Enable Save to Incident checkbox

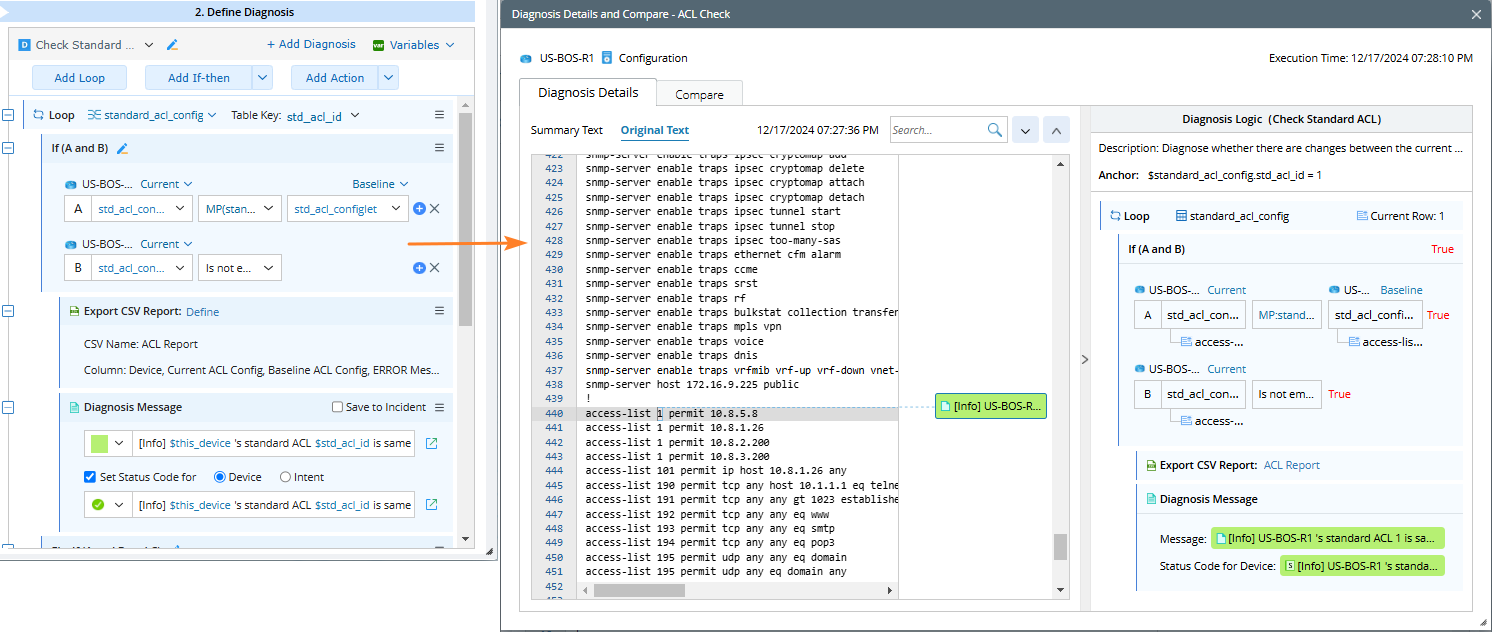click(338, 407)
